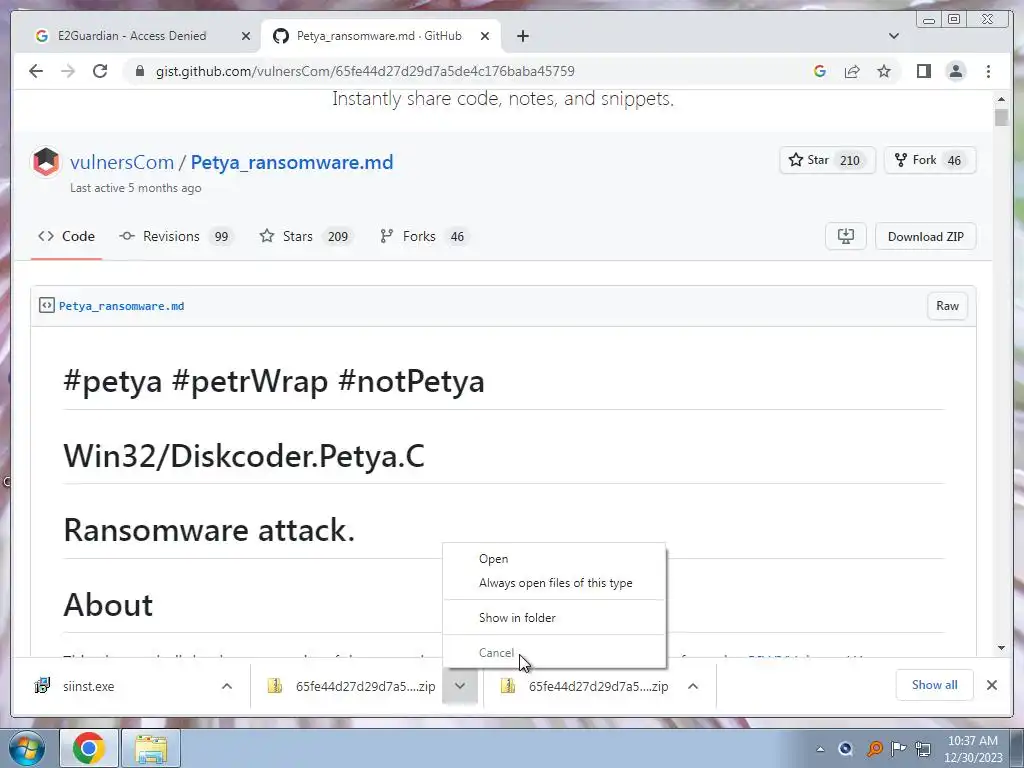Close the downloads bar

[991, 685]
